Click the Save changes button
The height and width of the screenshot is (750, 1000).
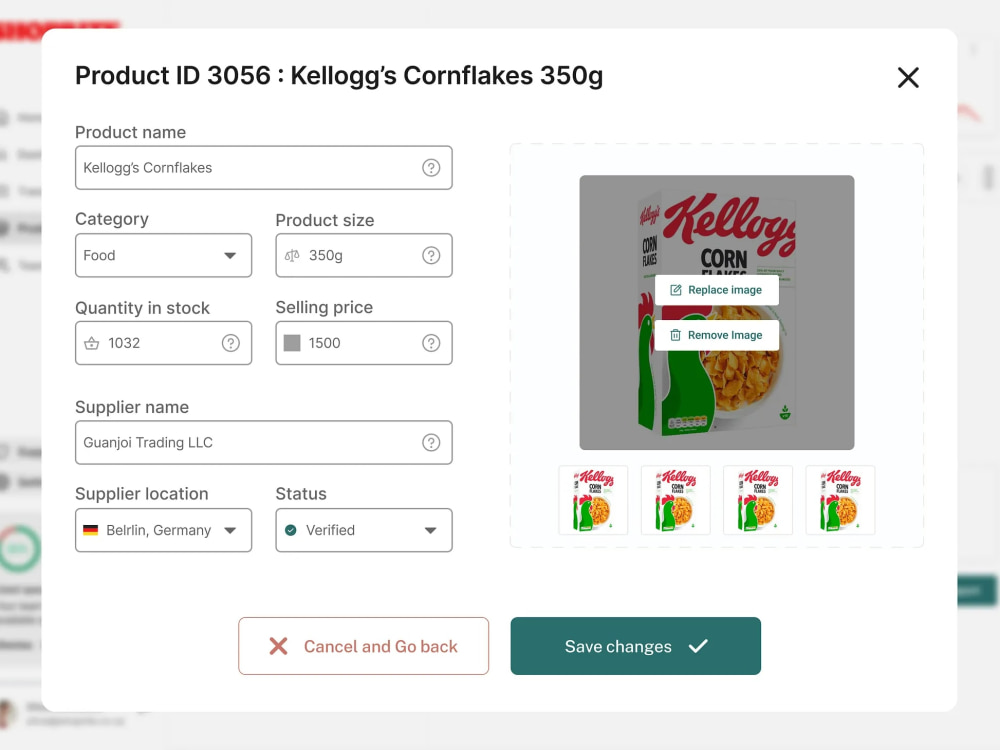click(635, 646)
